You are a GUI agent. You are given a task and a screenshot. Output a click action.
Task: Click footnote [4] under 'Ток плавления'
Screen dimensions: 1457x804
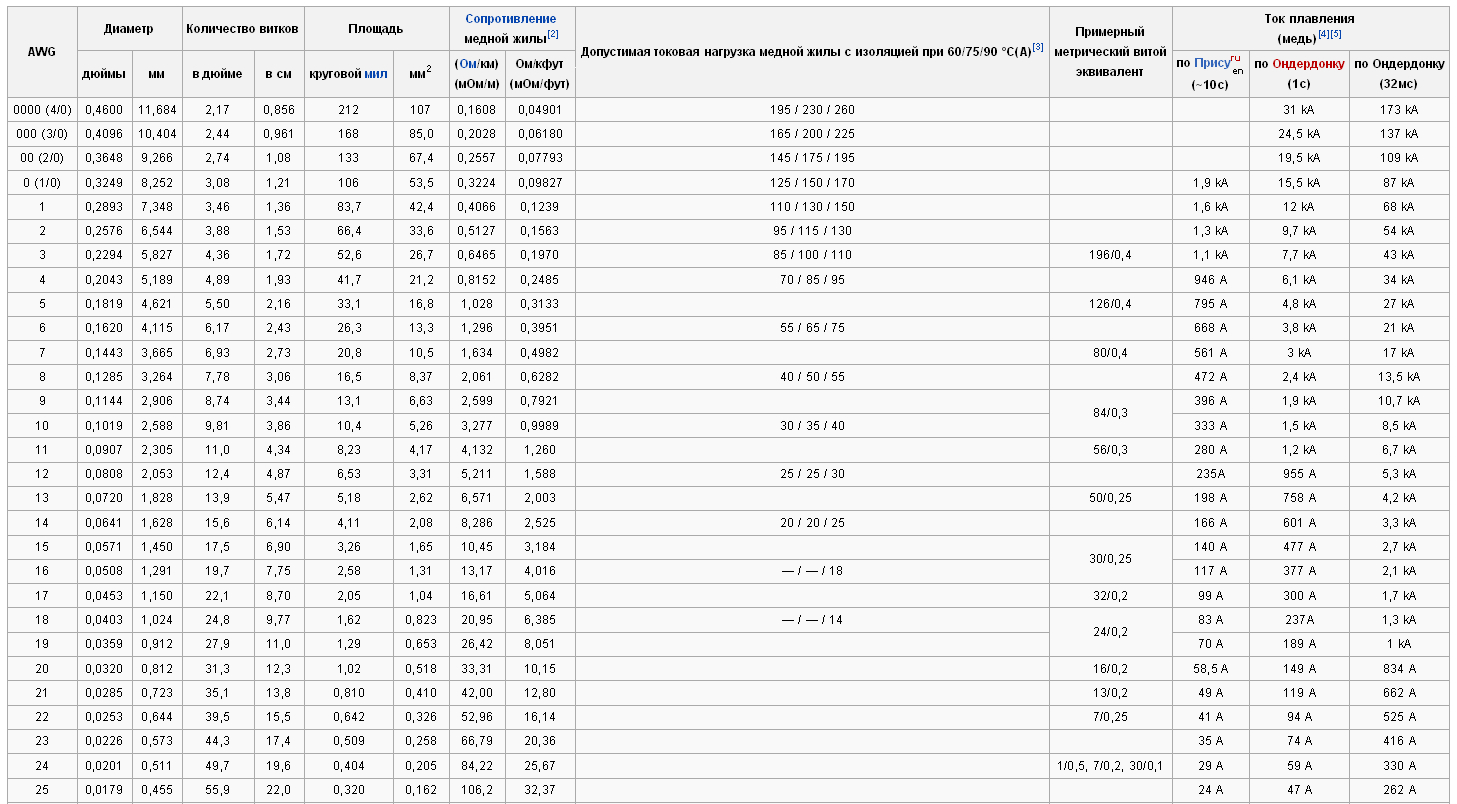[x=1324, y=34]
